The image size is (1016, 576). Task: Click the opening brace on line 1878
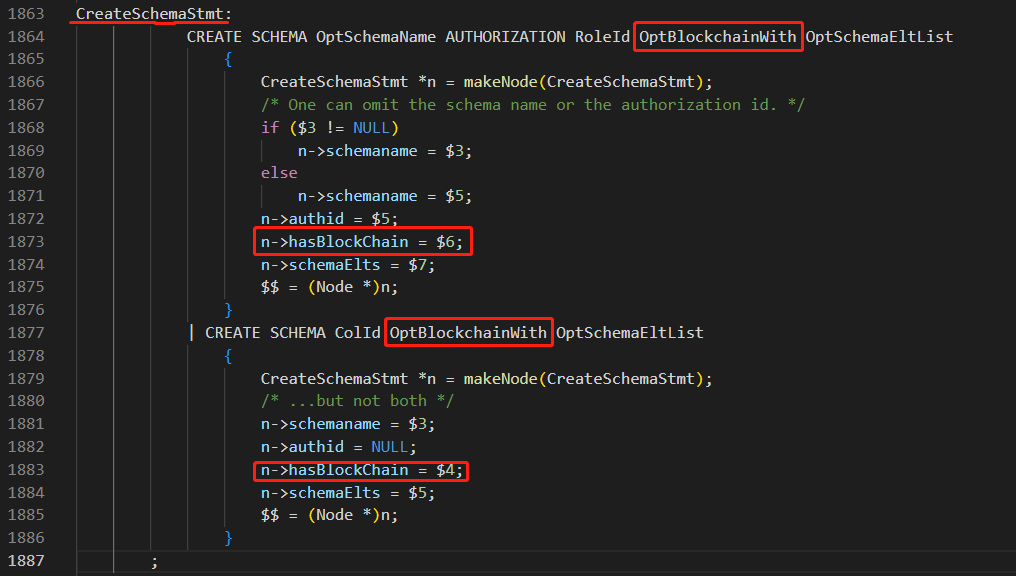[x=228, y=356]
